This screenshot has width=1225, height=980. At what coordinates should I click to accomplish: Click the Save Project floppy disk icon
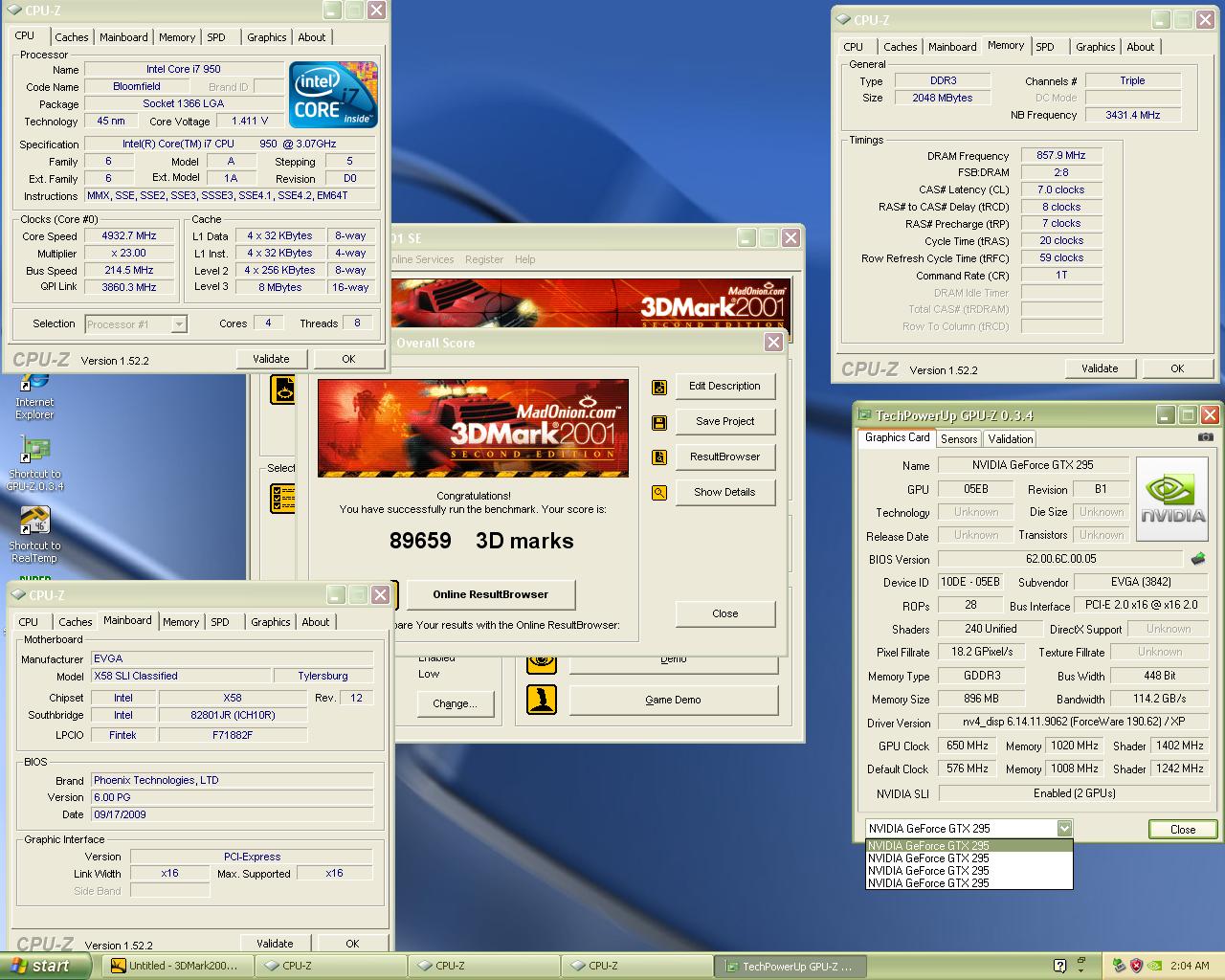(x=659, y=423)
